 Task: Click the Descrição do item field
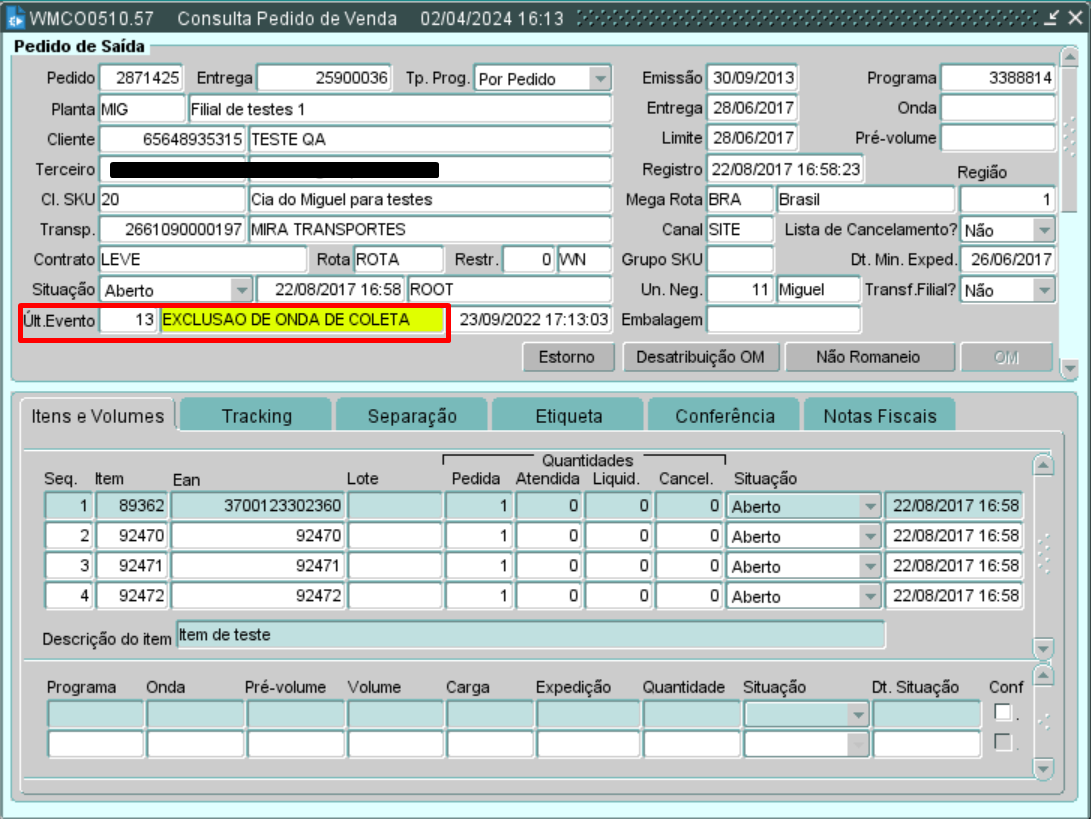click(531, 635)
